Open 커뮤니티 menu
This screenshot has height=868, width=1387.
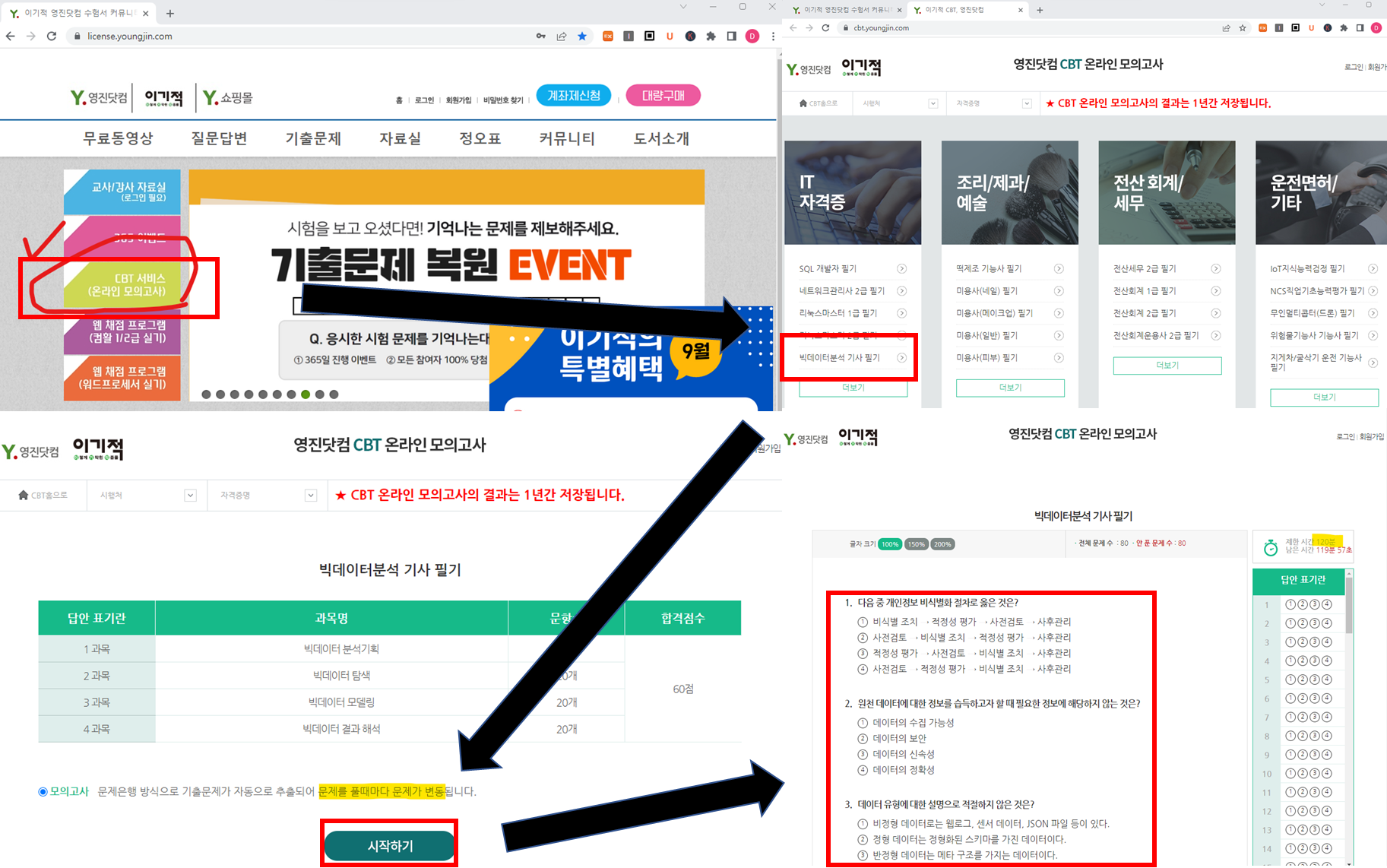(x=567, y=139)
